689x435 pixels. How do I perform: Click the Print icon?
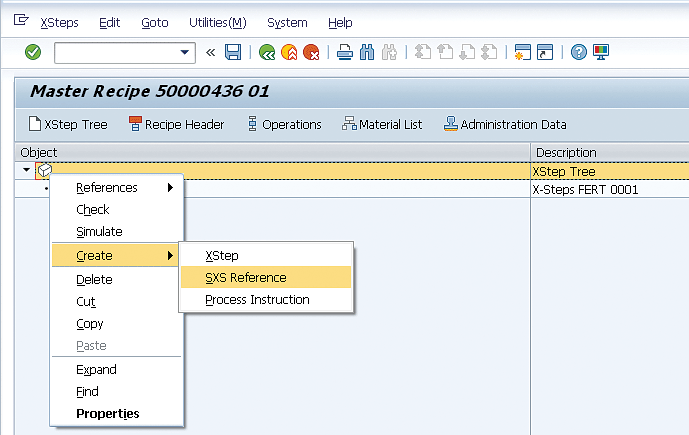pos(344,52)
